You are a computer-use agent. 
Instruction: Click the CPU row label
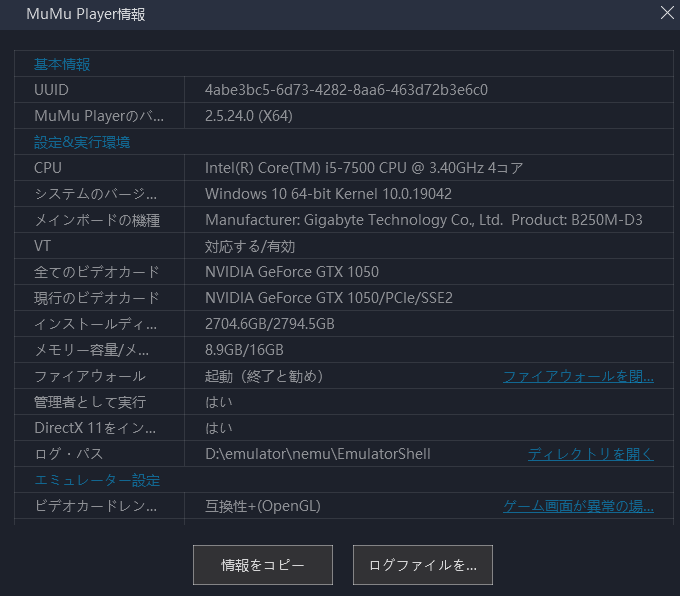point(48,168)
